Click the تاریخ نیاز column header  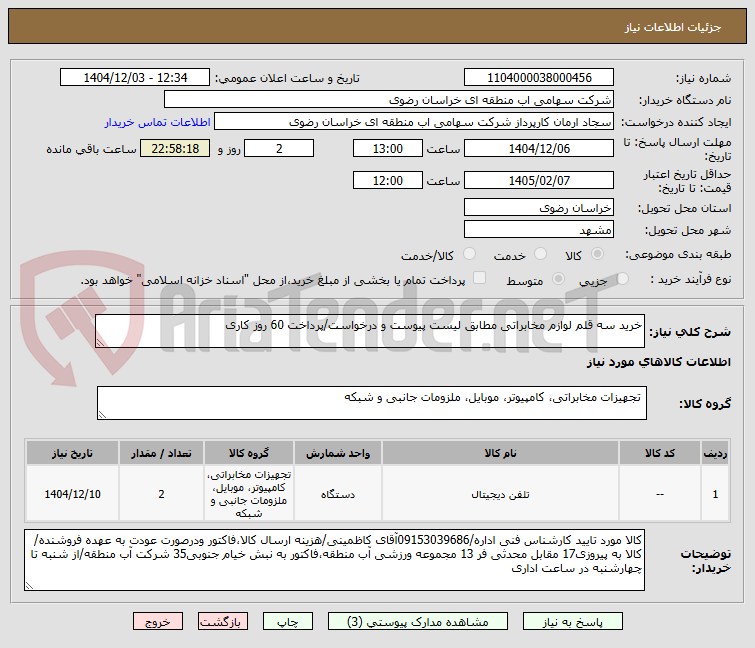click(x=72, y=453)
